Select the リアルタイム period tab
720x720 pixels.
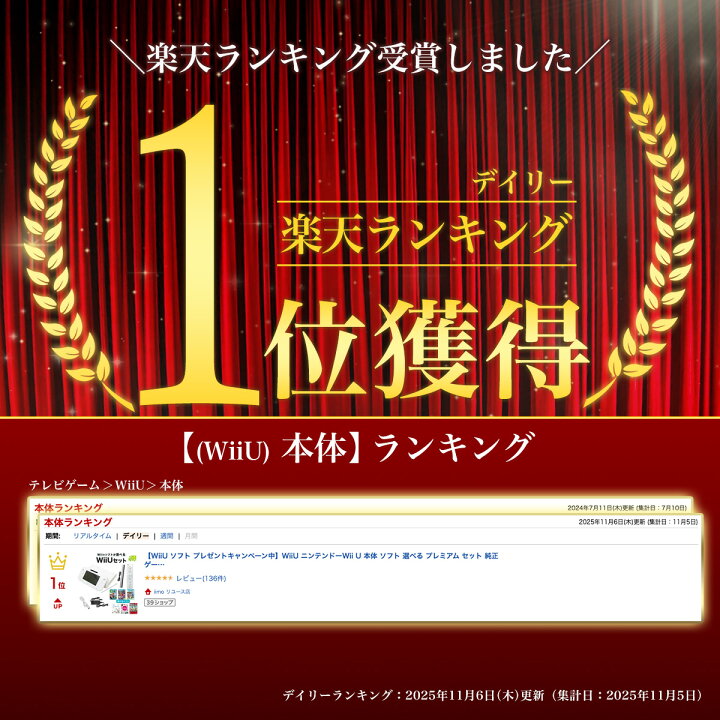coord(92,536)
